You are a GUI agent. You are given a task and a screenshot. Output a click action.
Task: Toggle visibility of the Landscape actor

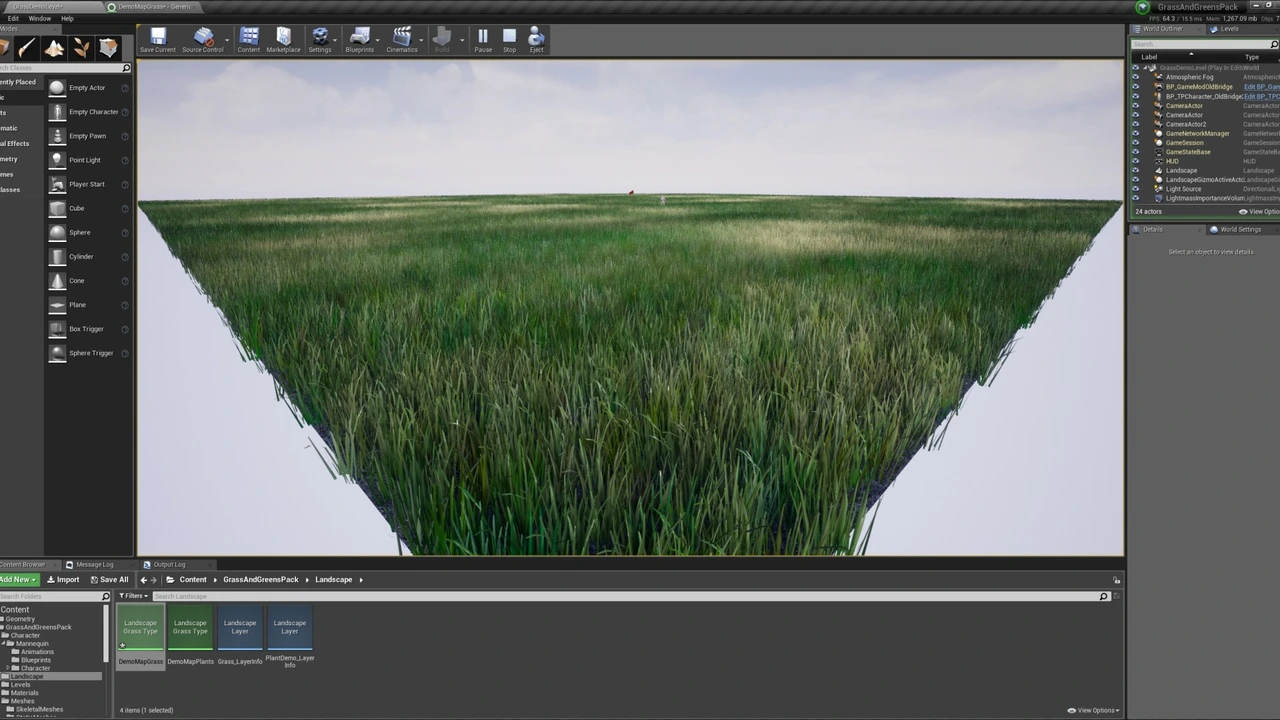1135,171
